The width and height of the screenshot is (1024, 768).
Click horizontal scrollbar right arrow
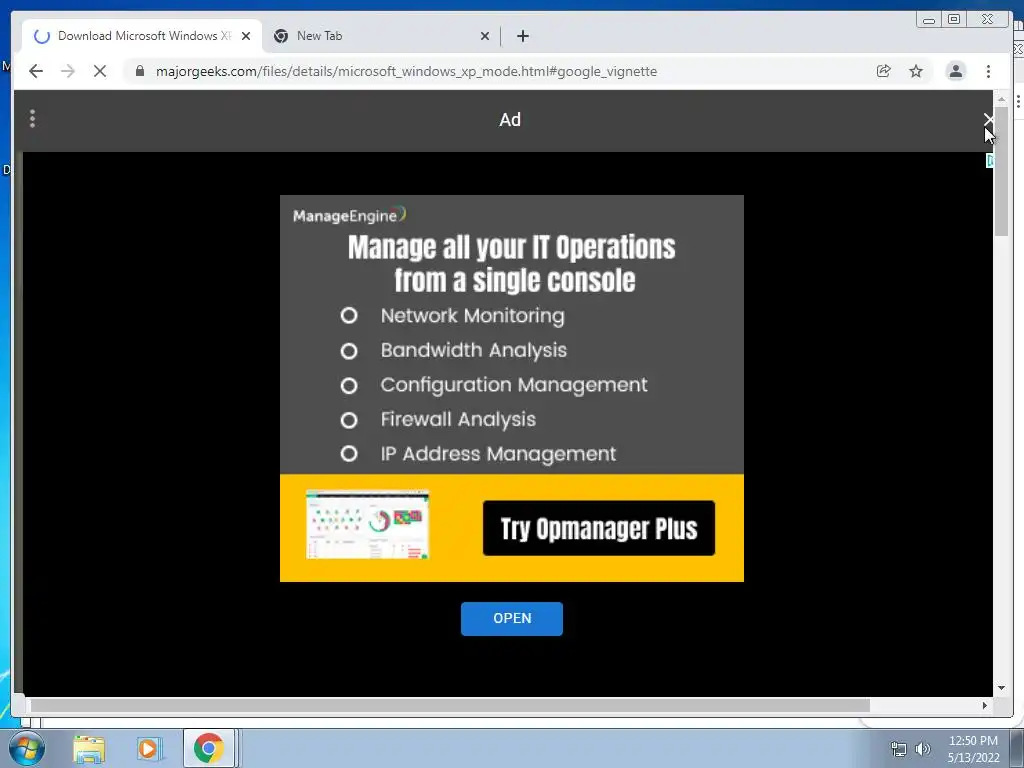[x=985, y=705]
